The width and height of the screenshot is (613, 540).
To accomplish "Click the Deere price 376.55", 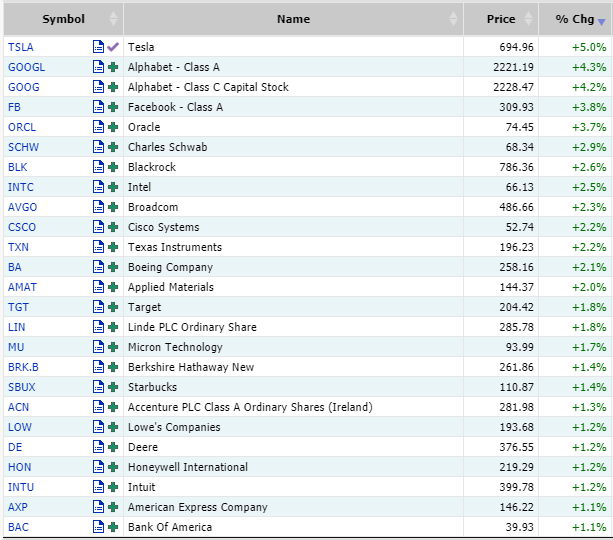I will (516, 447).
